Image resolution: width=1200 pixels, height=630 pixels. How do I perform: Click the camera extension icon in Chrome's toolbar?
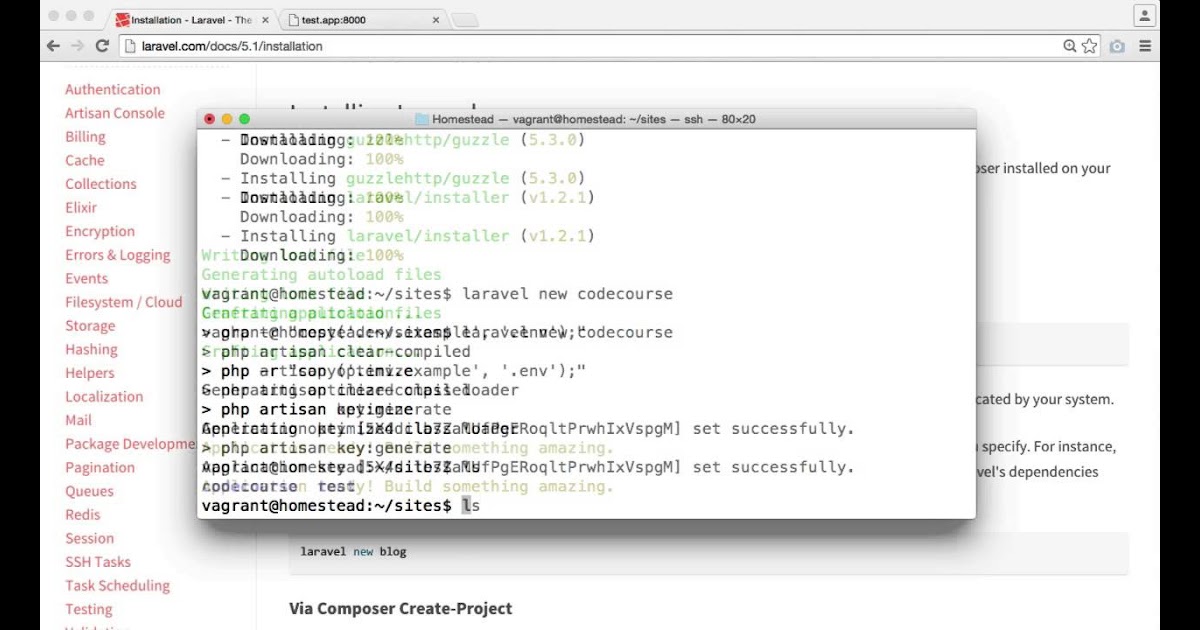coord(1117,46)
